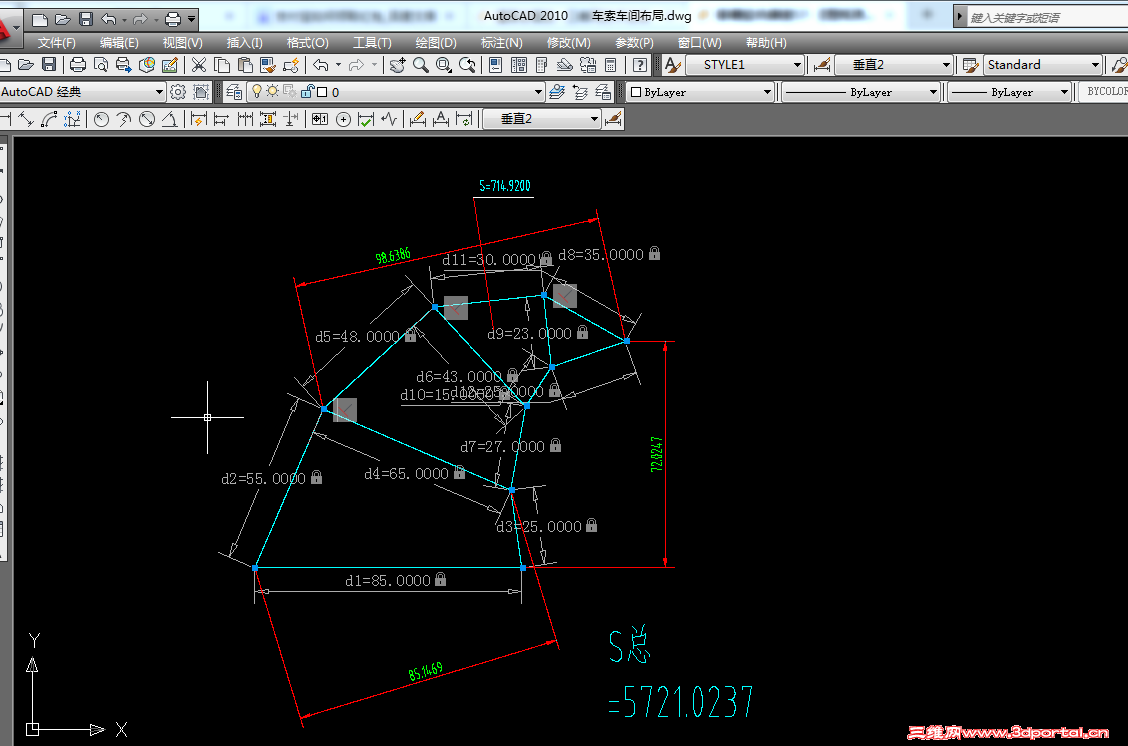Click lock icon beside d2=55.0000
Viewport: 1128px width, 746px height.
317,477
